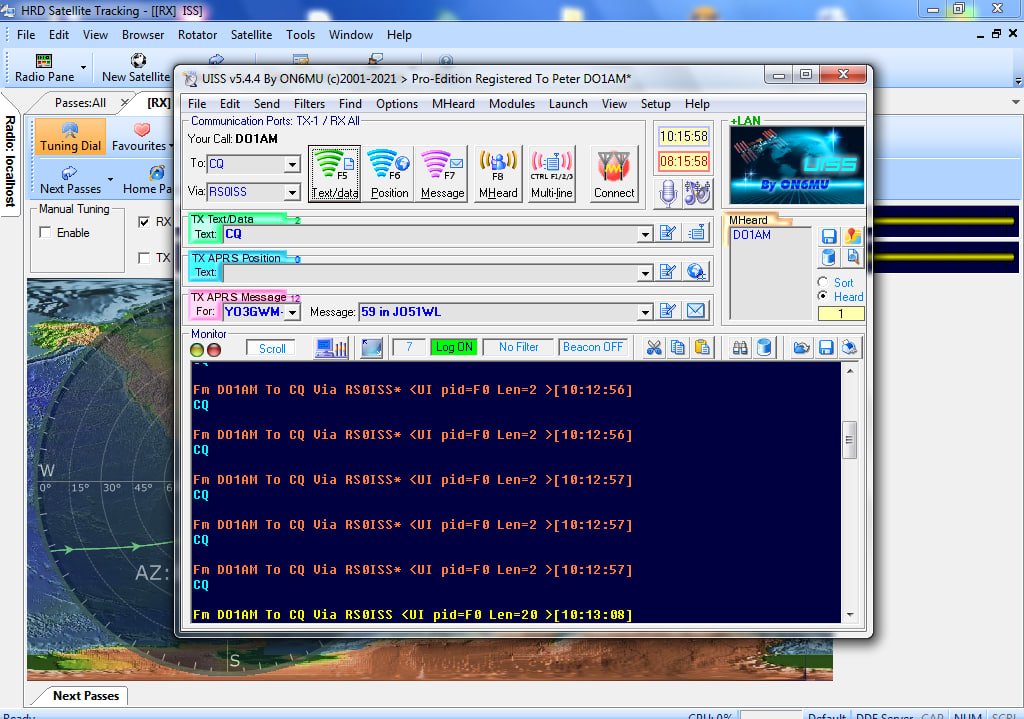Viewport: 1024px width, 719px height.
Task: Toggle the TX checkbox in HRD window
Action: pyautogui.click(x=144, y=258)
